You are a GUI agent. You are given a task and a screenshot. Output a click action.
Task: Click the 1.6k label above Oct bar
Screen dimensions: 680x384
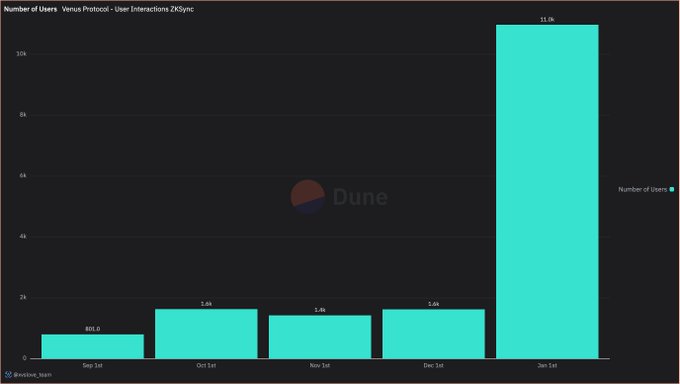point(206,304)
